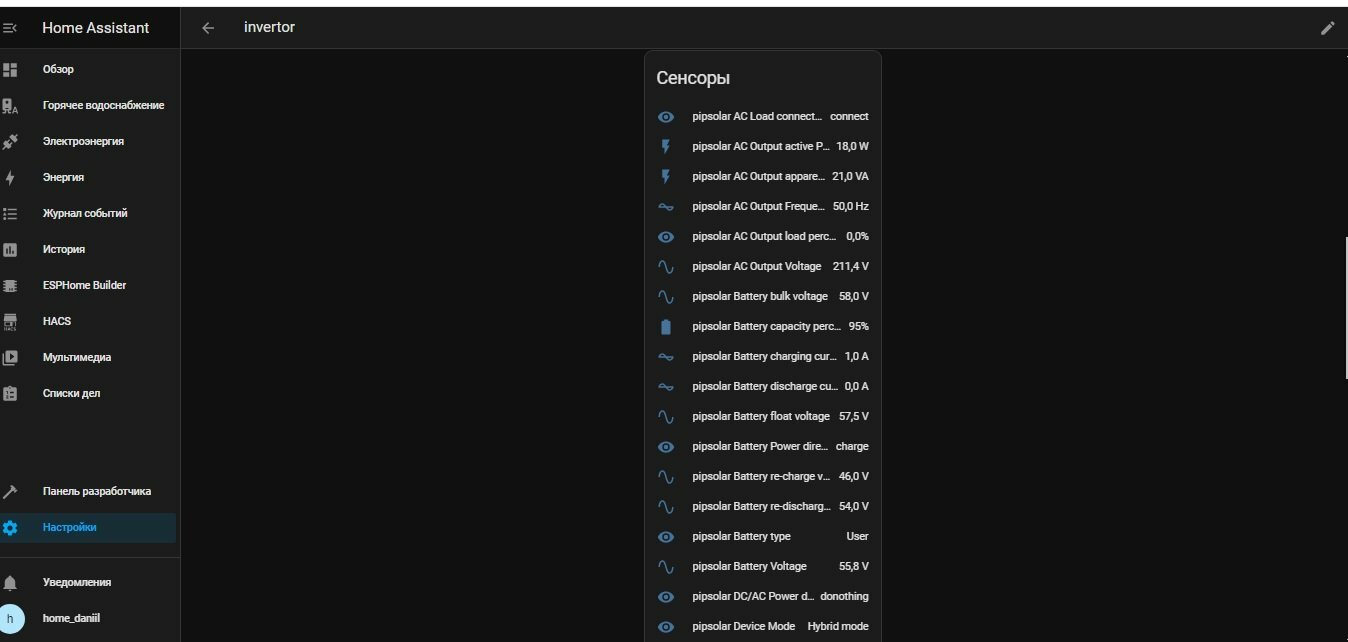Screen dimensions: 1348x642
Task: Open home_daniil user profile avatar
Action: pos(10,618)
